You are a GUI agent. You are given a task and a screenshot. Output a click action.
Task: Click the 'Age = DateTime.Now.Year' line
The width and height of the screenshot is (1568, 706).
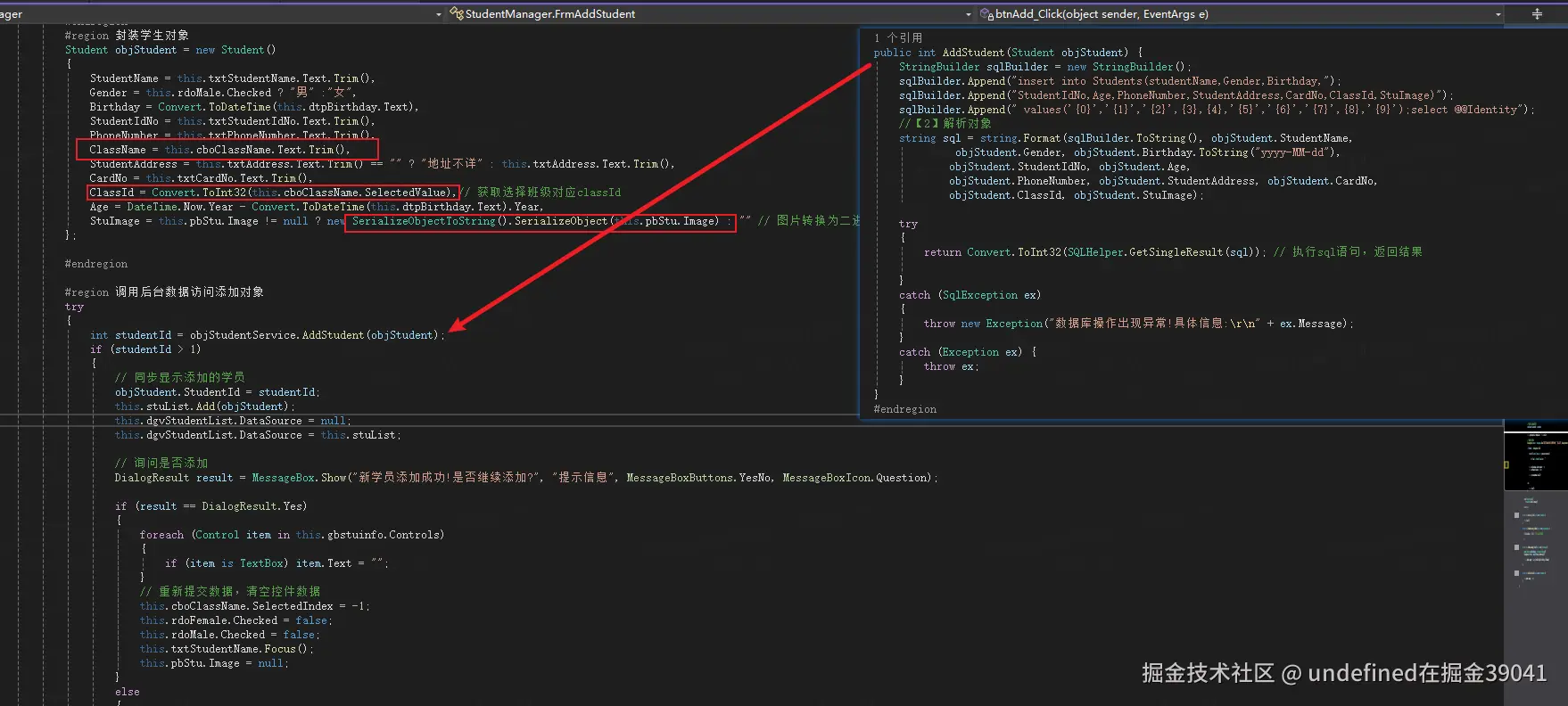click(x=317, y=207)
